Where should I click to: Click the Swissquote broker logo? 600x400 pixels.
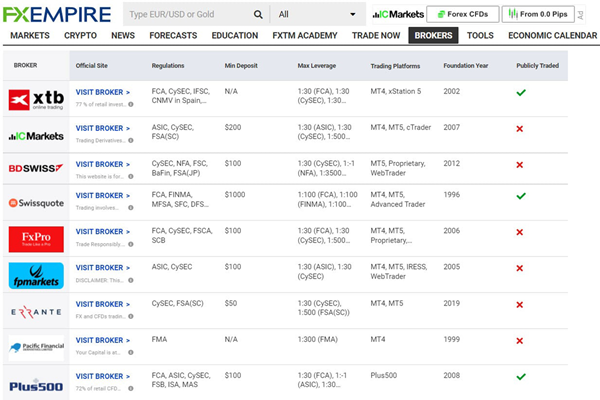click(35, 202)
